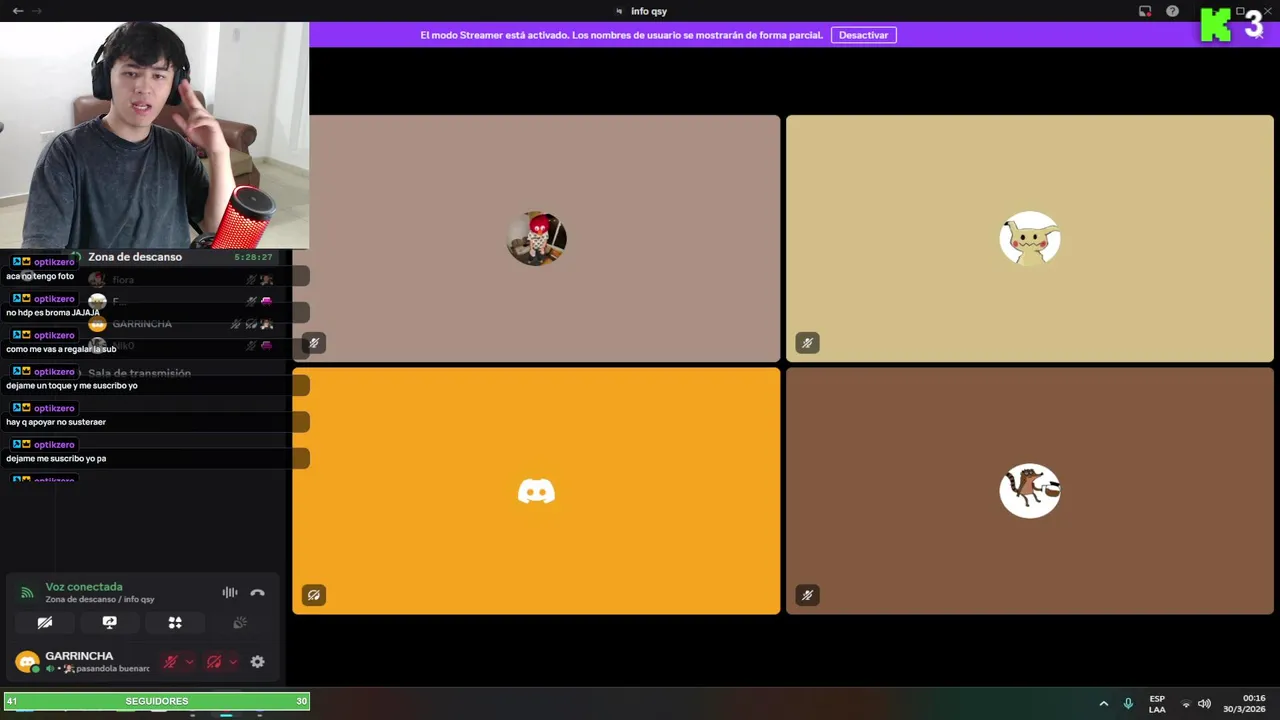Click muted mic badge on Mimikyu tile
Viewport: 1280px width, 720px height.
coord(807,343)
